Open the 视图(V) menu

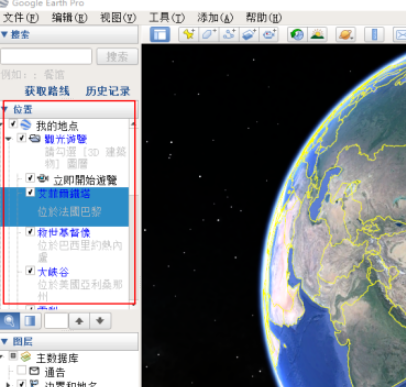tap(118, 17)
